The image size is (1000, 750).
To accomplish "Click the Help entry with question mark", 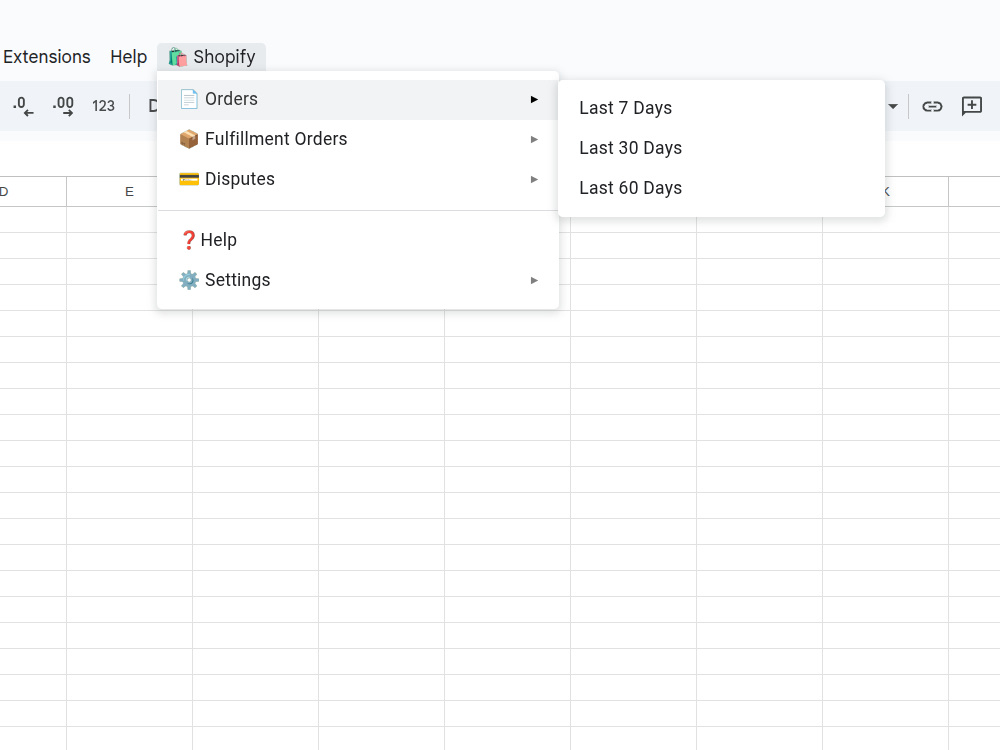I will point(358,240).
